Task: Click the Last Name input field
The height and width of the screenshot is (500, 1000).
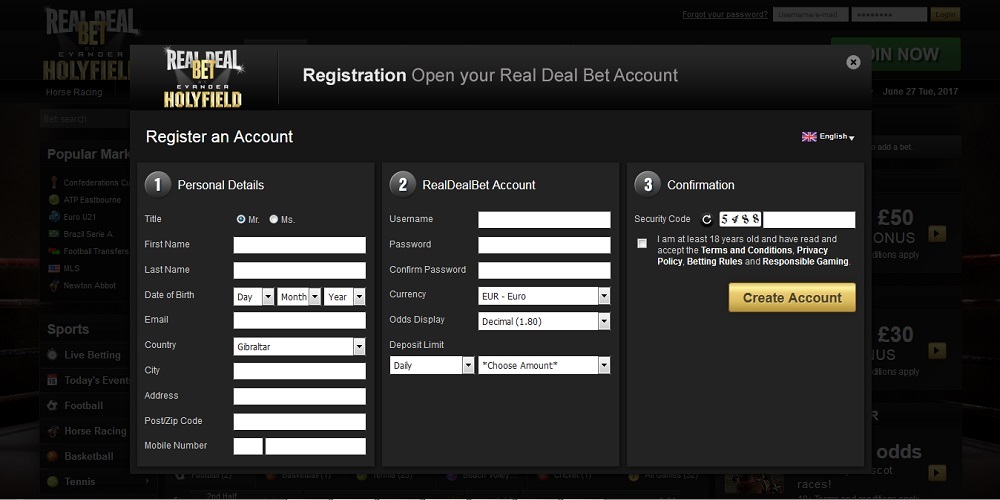Action: [x=300, y=270]
